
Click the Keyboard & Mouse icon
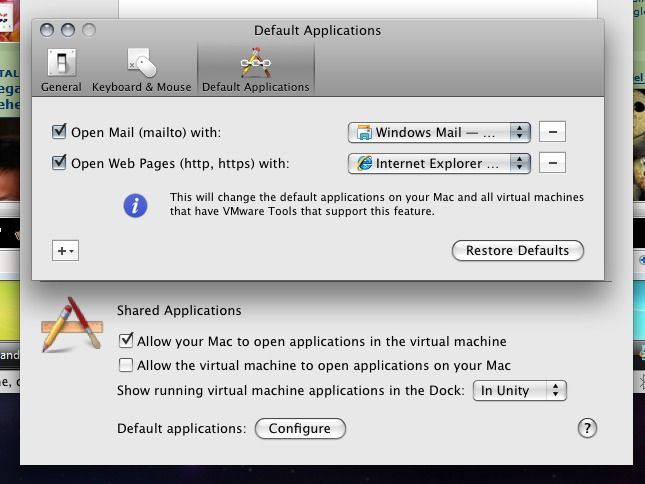(141, 63)
